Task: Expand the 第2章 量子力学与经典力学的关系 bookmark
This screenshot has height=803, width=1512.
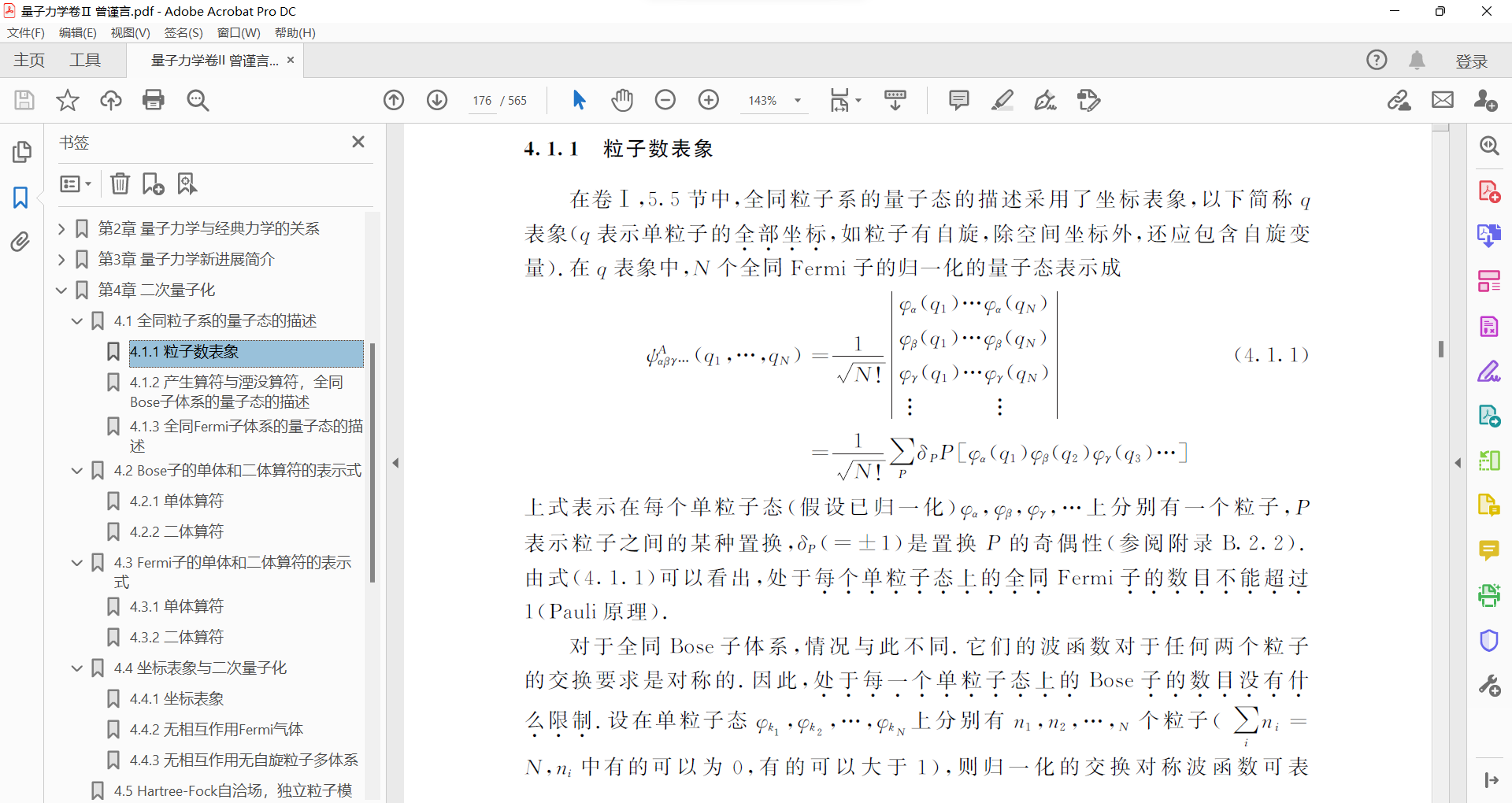Action: (61, 229)
